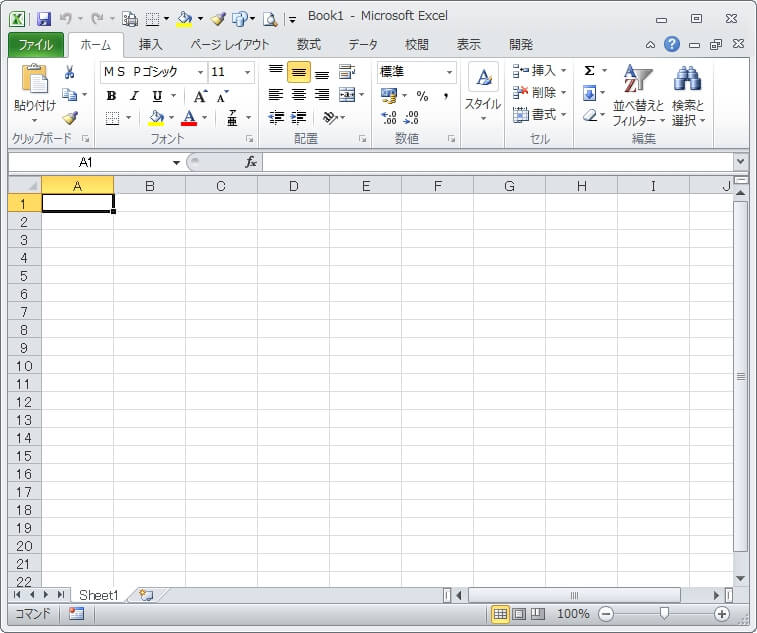
Task: Switch to Page Break Preview in status bar
Action: 537,614
